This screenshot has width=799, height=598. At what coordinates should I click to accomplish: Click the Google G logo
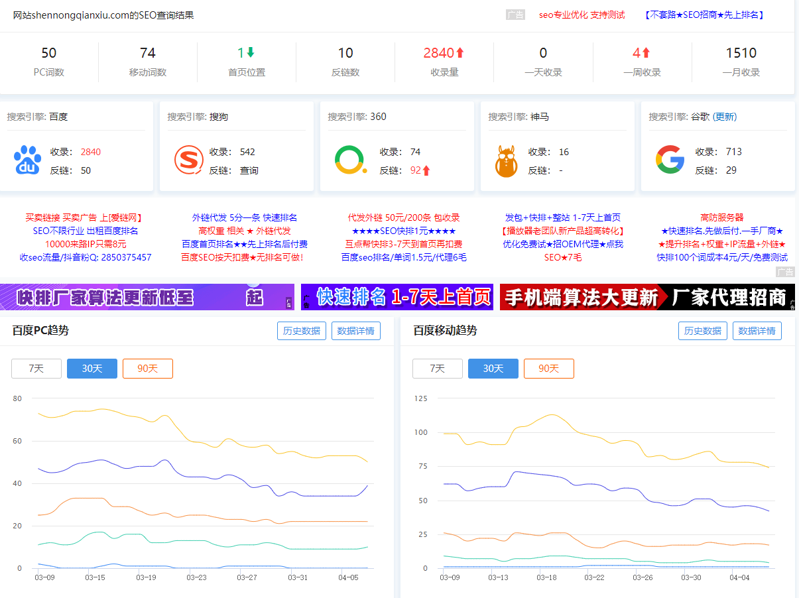click(669, 160)
